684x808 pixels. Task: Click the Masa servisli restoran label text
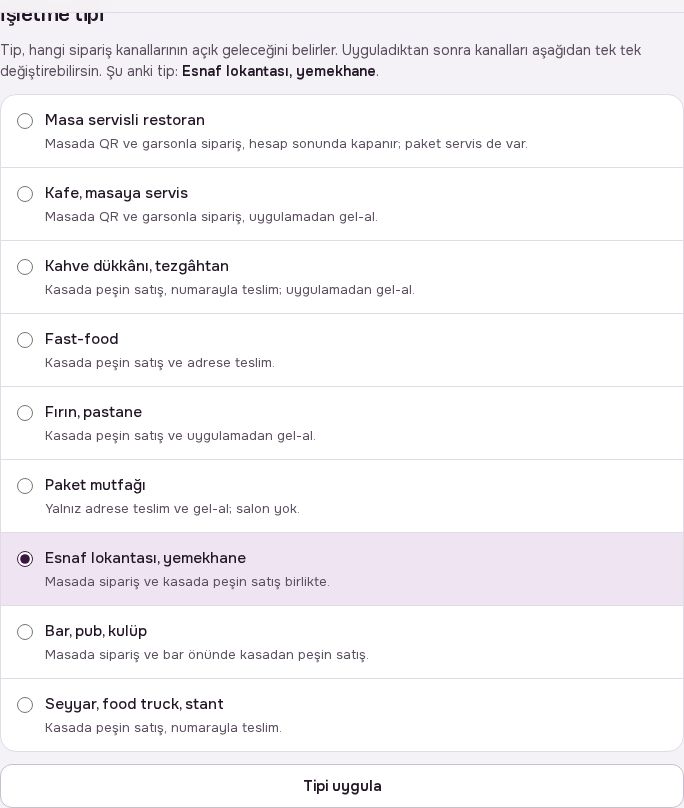point(125,120)
